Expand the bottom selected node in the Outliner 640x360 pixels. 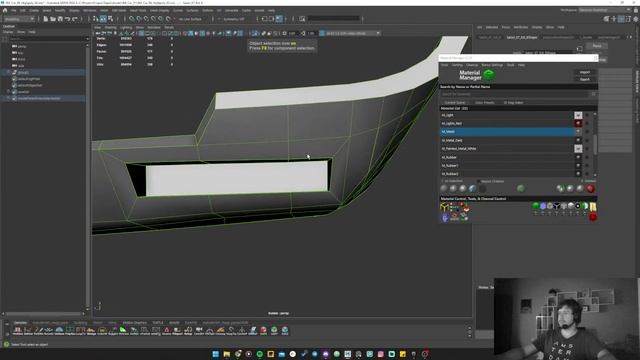click(x=8, y=98)
